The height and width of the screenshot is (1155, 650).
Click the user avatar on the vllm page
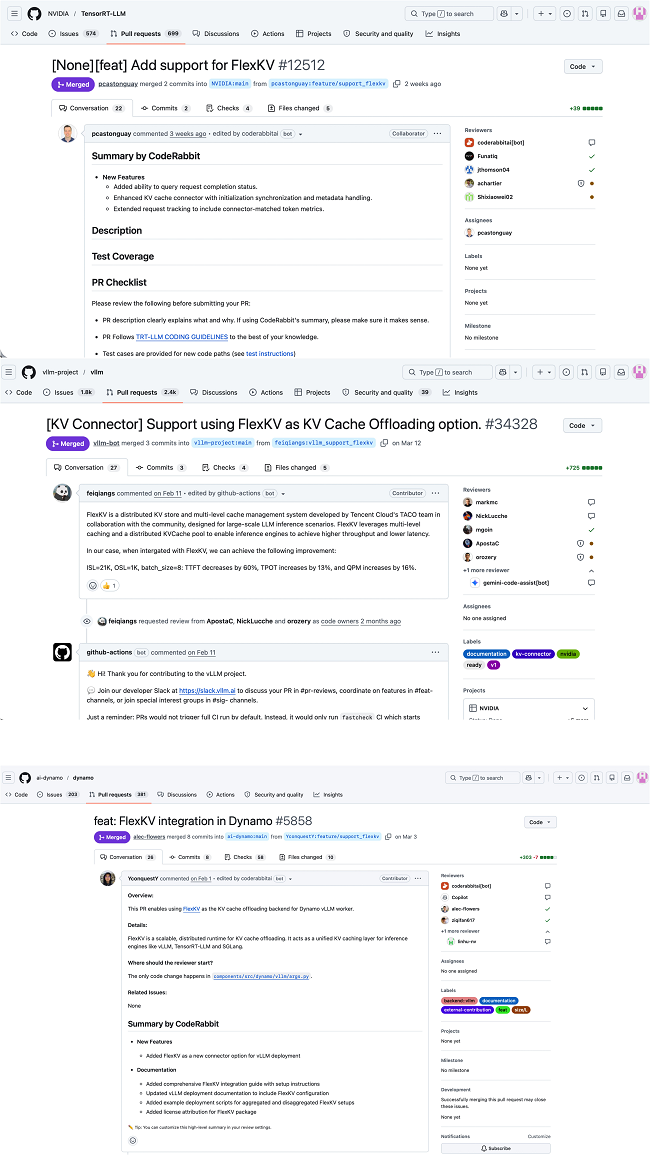tap(639, 372)
